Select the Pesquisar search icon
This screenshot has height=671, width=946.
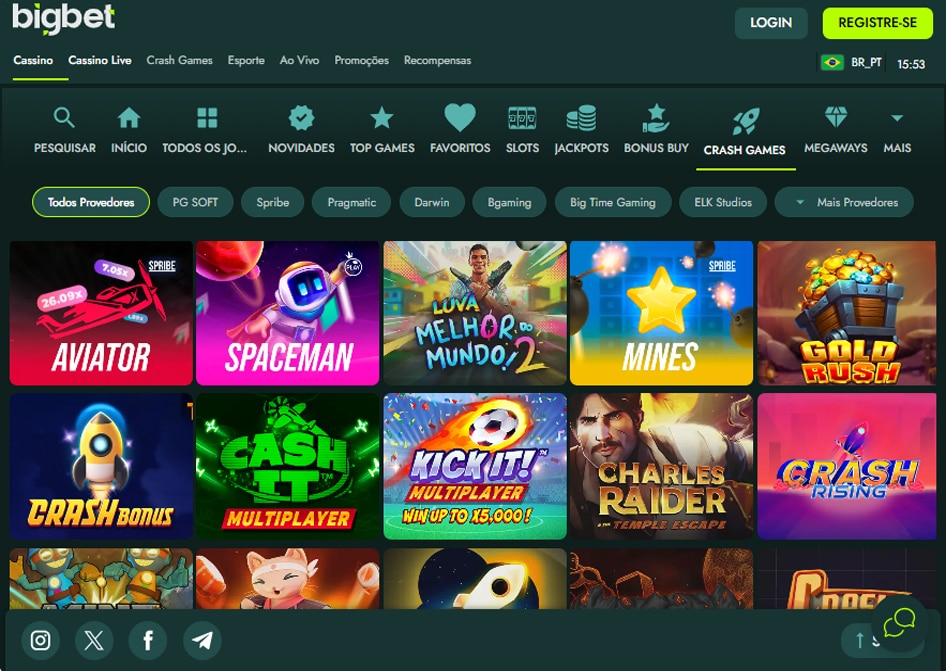[x=64, y=116]
